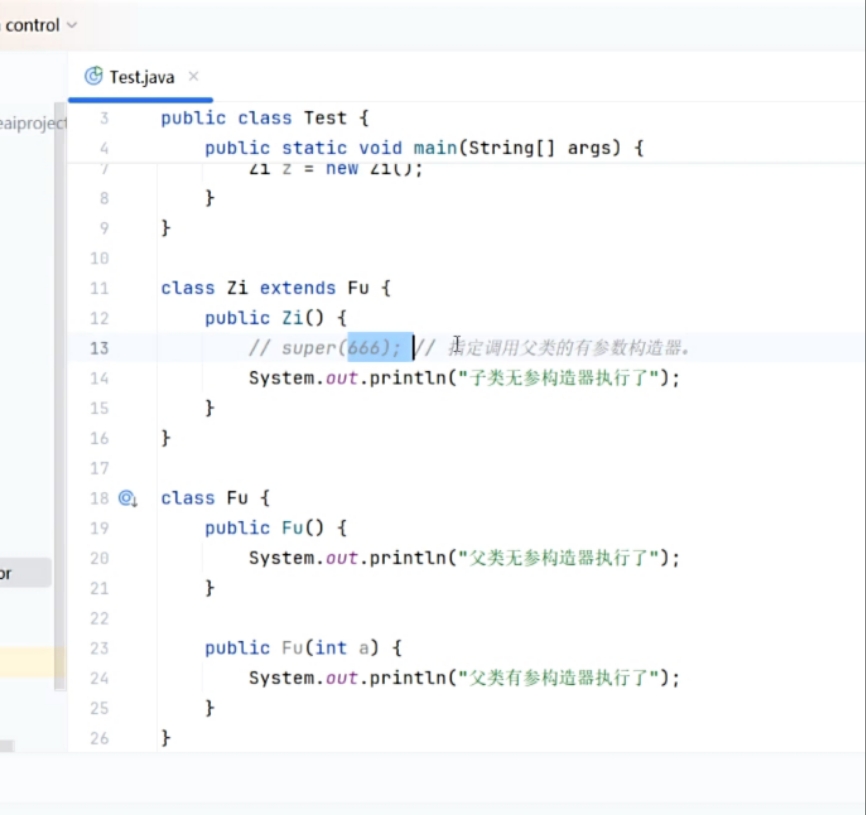This screenshot has width=866, height=815.
Task: Click the commented super(666) statement
Action: pos(325,348)
